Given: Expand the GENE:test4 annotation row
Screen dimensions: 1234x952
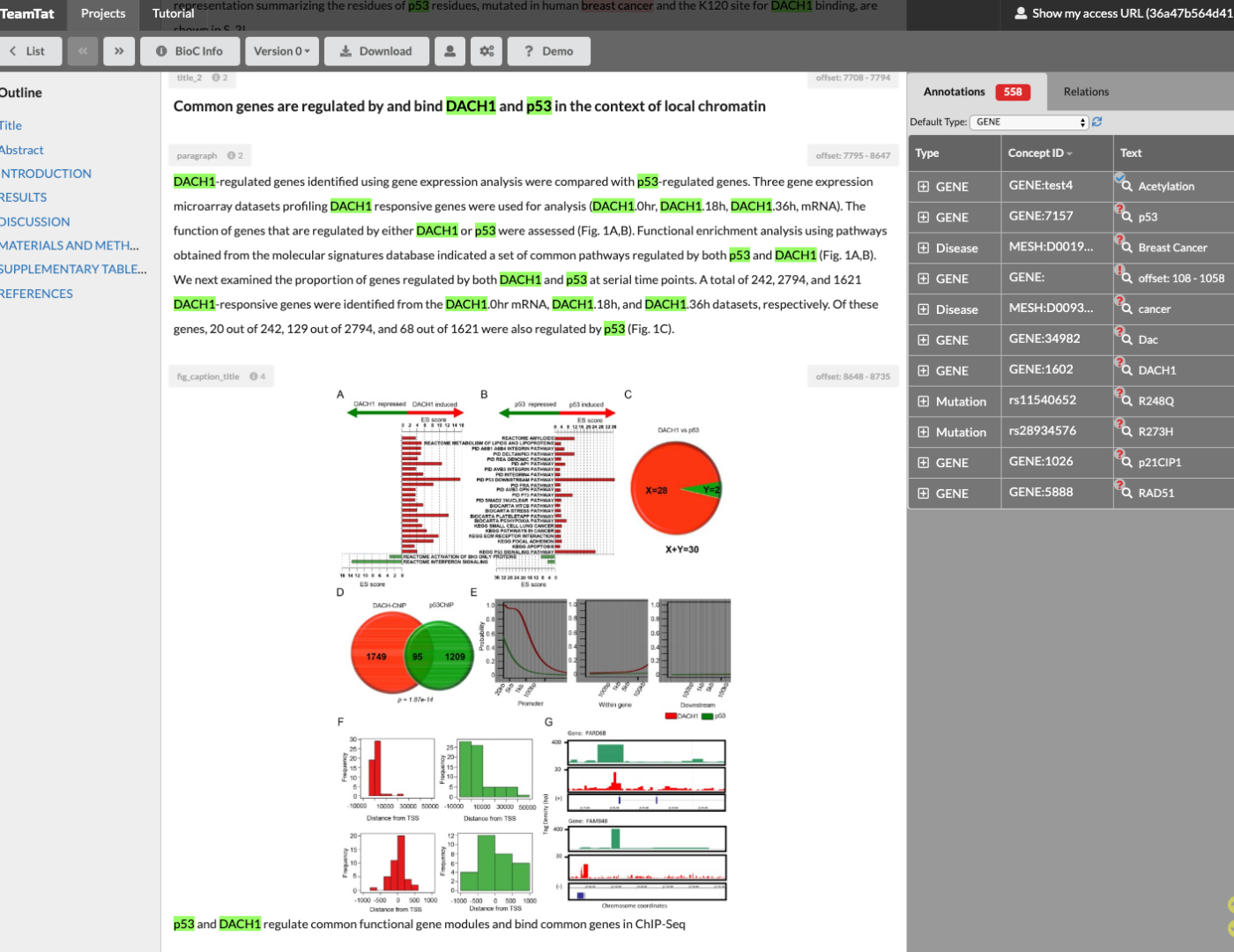Looking at the screenshot, I should pyautogui.click(x=923, y=187).
